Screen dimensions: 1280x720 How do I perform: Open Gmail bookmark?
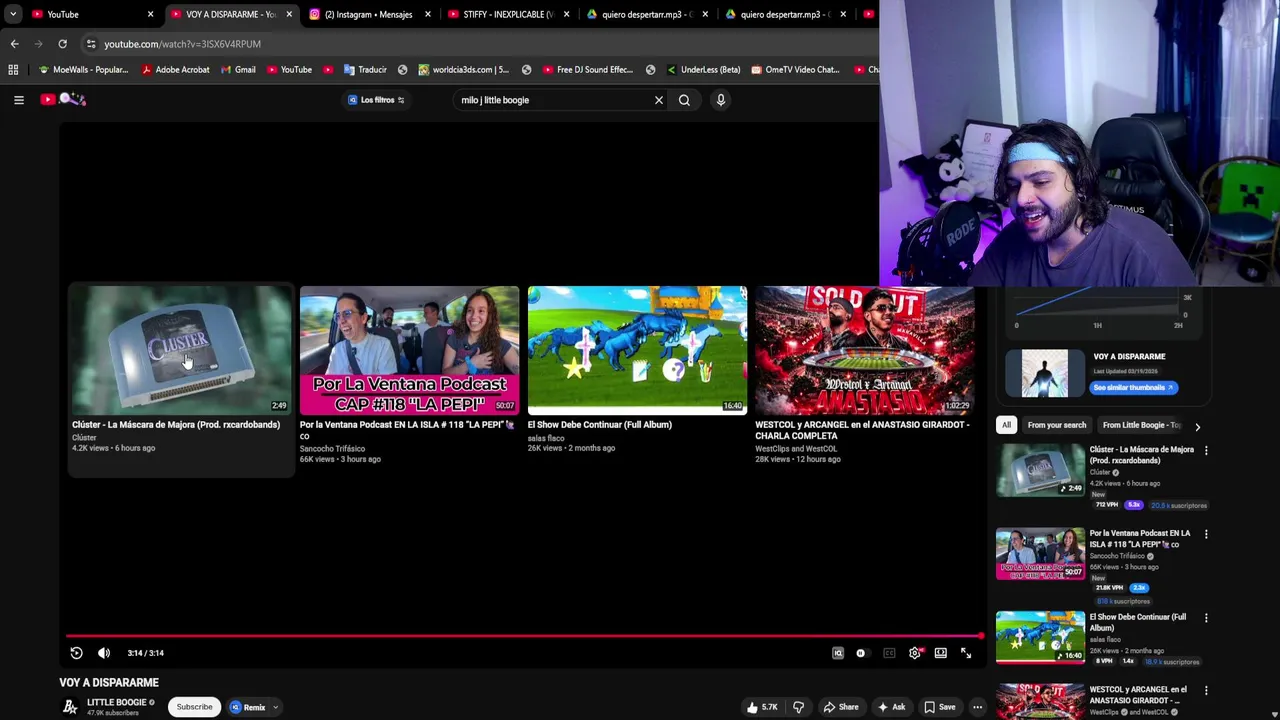pyautogui.click(x=238, y=70)
